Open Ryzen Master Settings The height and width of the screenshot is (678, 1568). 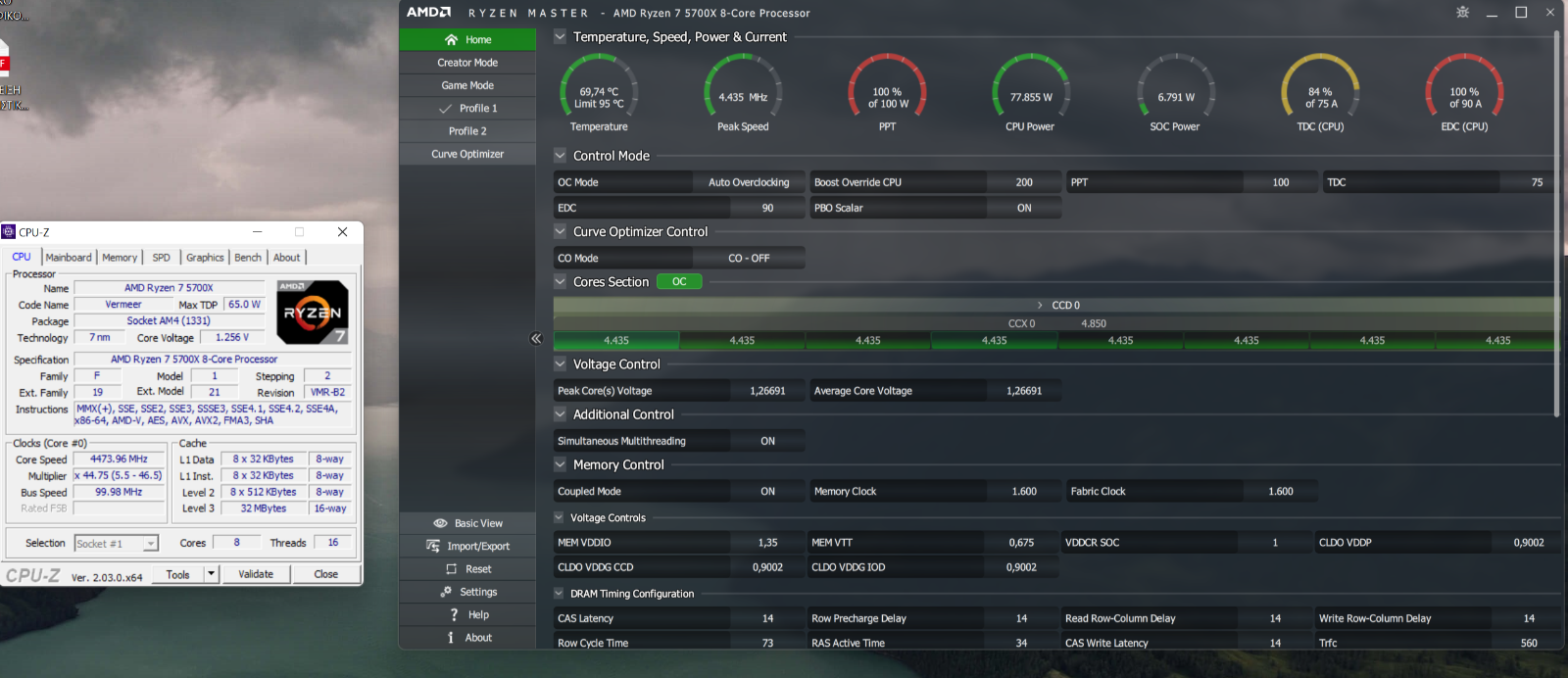(467, 592)
